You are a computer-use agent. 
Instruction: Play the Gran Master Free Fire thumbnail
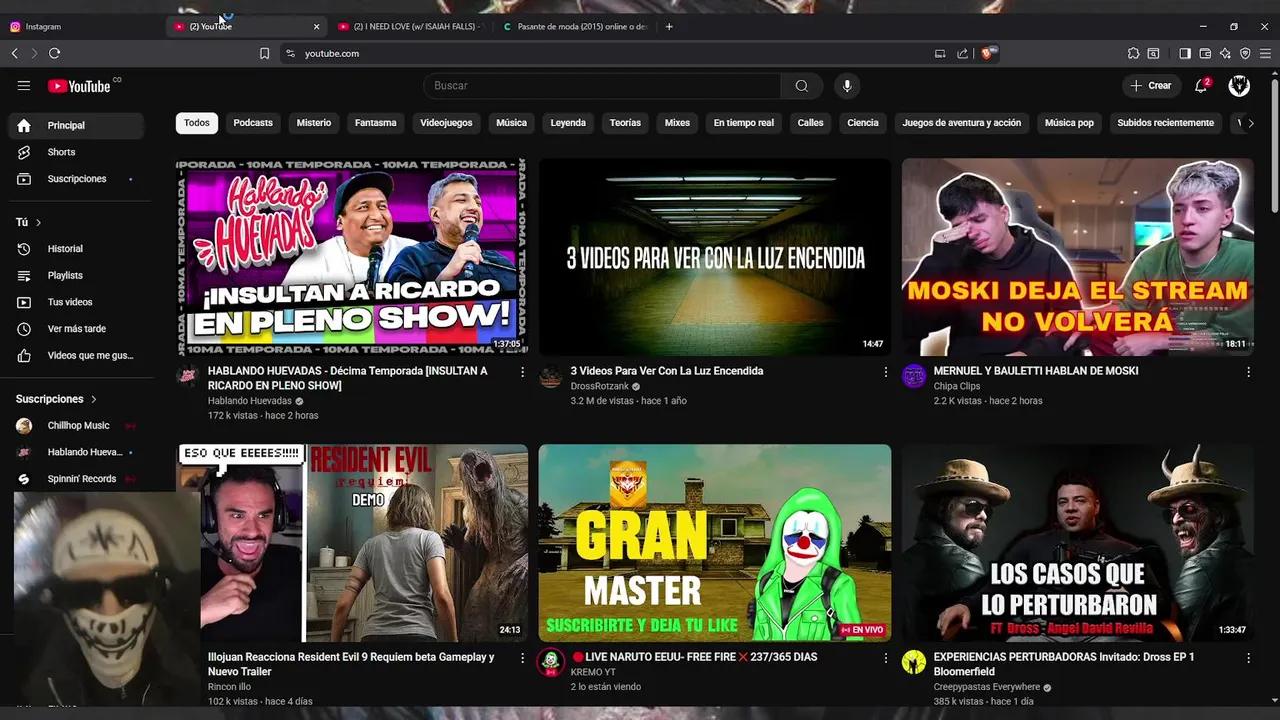click(714, 543)
